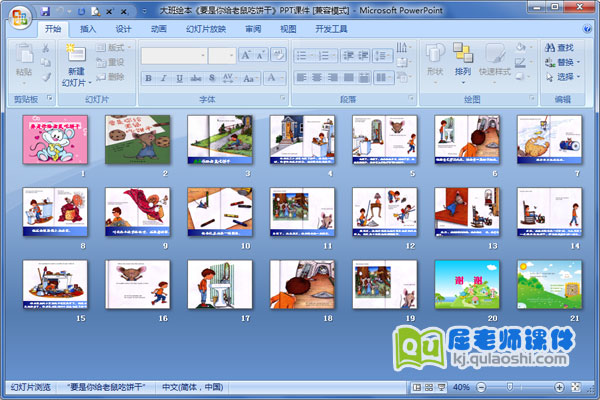The height and width of the screenshot is (400, 600).
Task: Select slide 21 thumbnail
Action: point(548,283)
